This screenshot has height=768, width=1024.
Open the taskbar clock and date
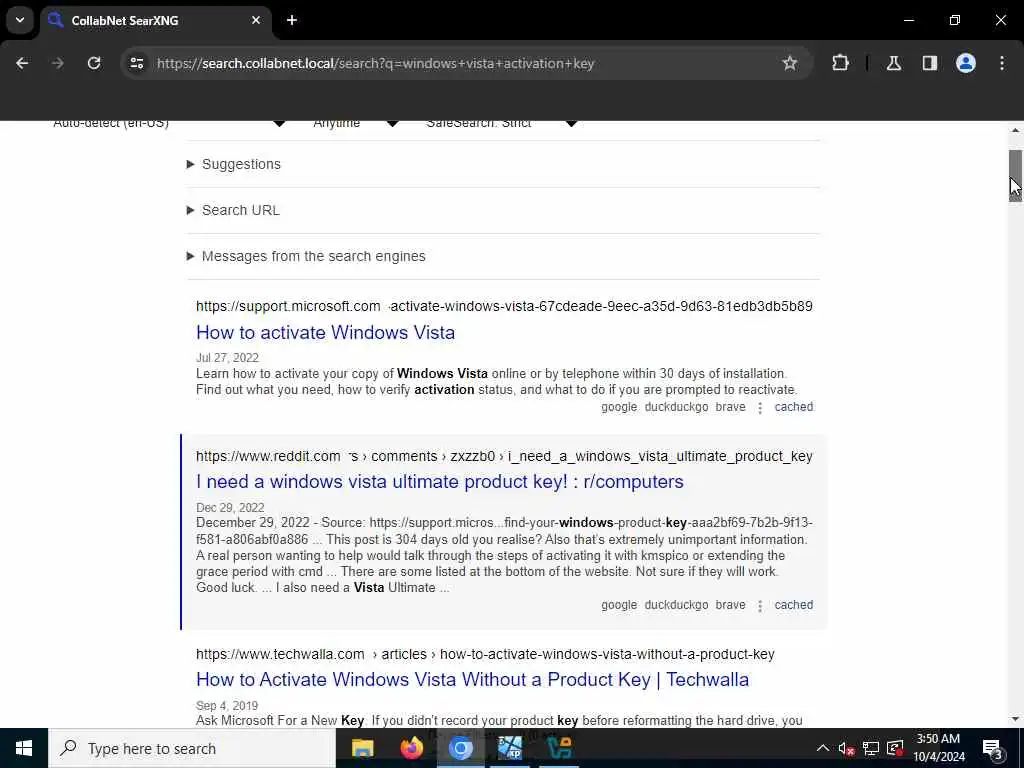938,748
